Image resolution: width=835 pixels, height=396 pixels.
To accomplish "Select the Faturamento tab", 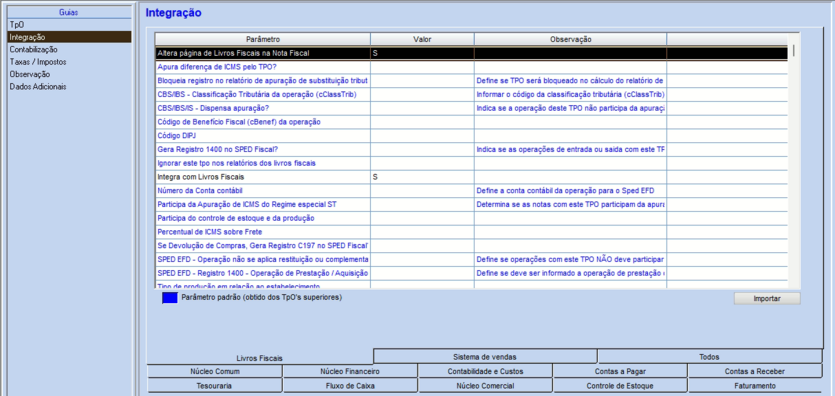I will coord(755,386).
